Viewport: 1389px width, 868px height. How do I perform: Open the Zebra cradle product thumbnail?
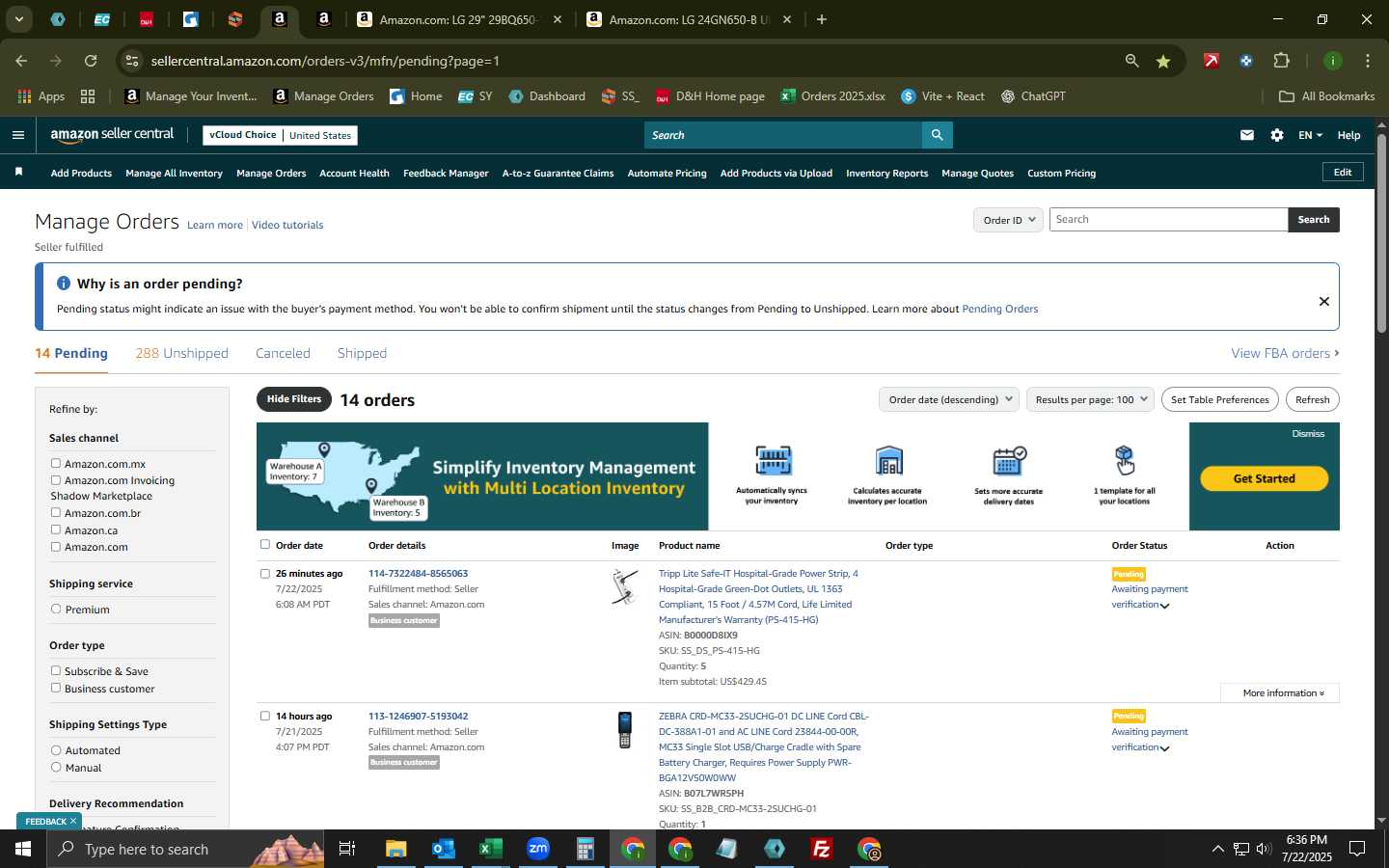(625, 730)
